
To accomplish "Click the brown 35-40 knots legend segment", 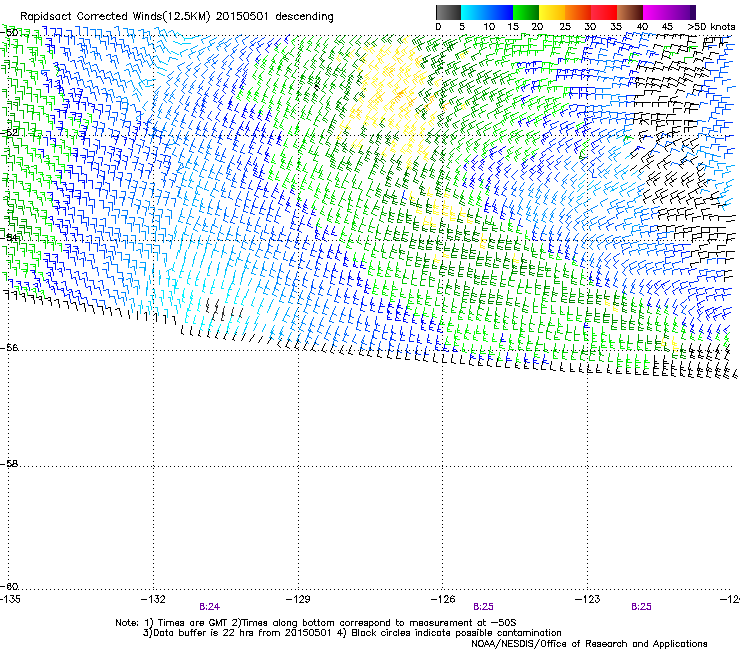I will click(x=630, y=12).
